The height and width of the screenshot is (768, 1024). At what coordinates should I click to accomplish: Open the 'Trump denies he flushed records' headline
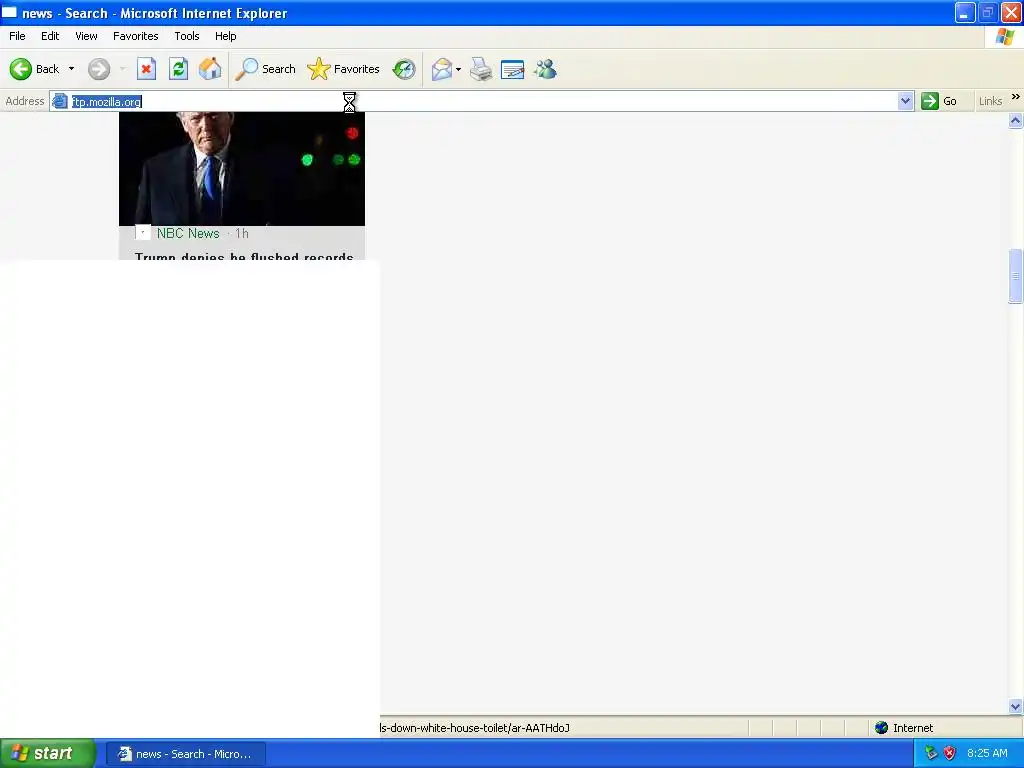(x=244, y=256)
